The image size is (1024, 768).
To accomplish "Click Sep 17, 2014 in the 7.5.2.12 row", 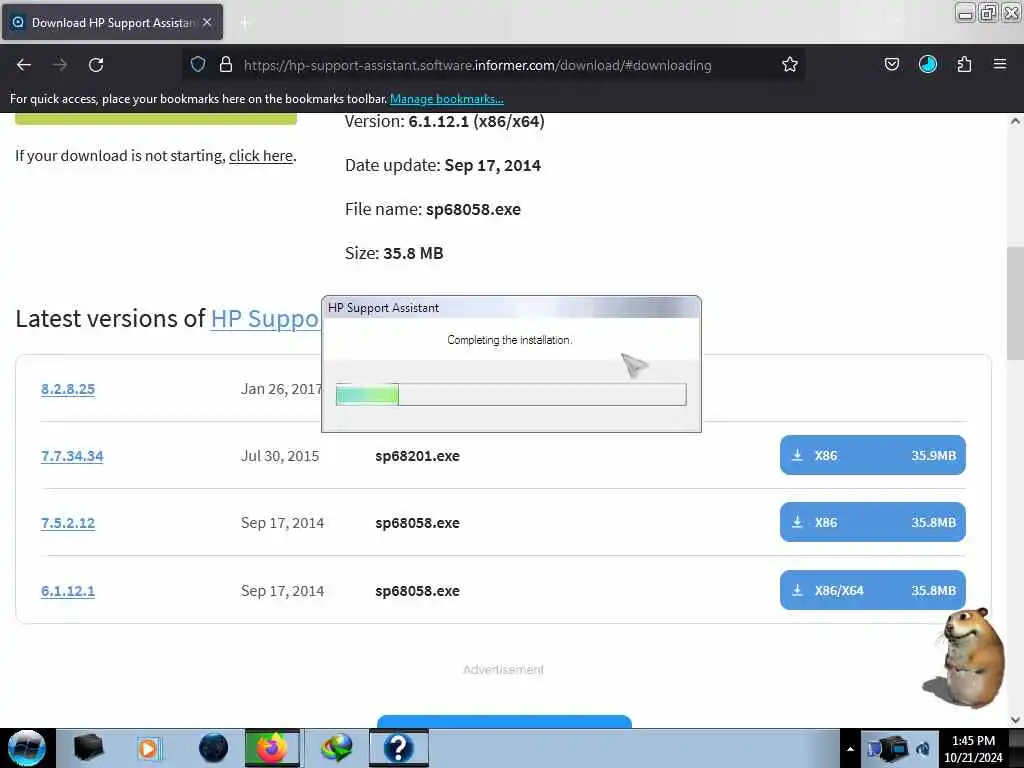I will pyautogui.click(x=282, y=523).
